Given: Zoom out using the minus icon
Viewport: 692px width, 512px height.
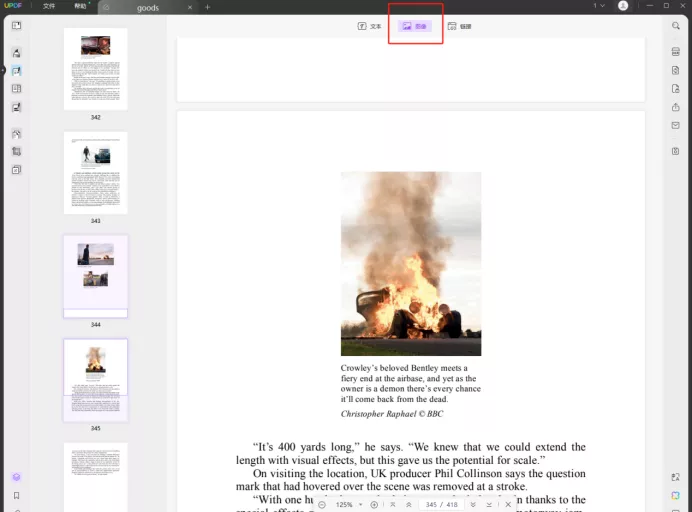Looking at the screenshot, I should (x=322, y=505).
